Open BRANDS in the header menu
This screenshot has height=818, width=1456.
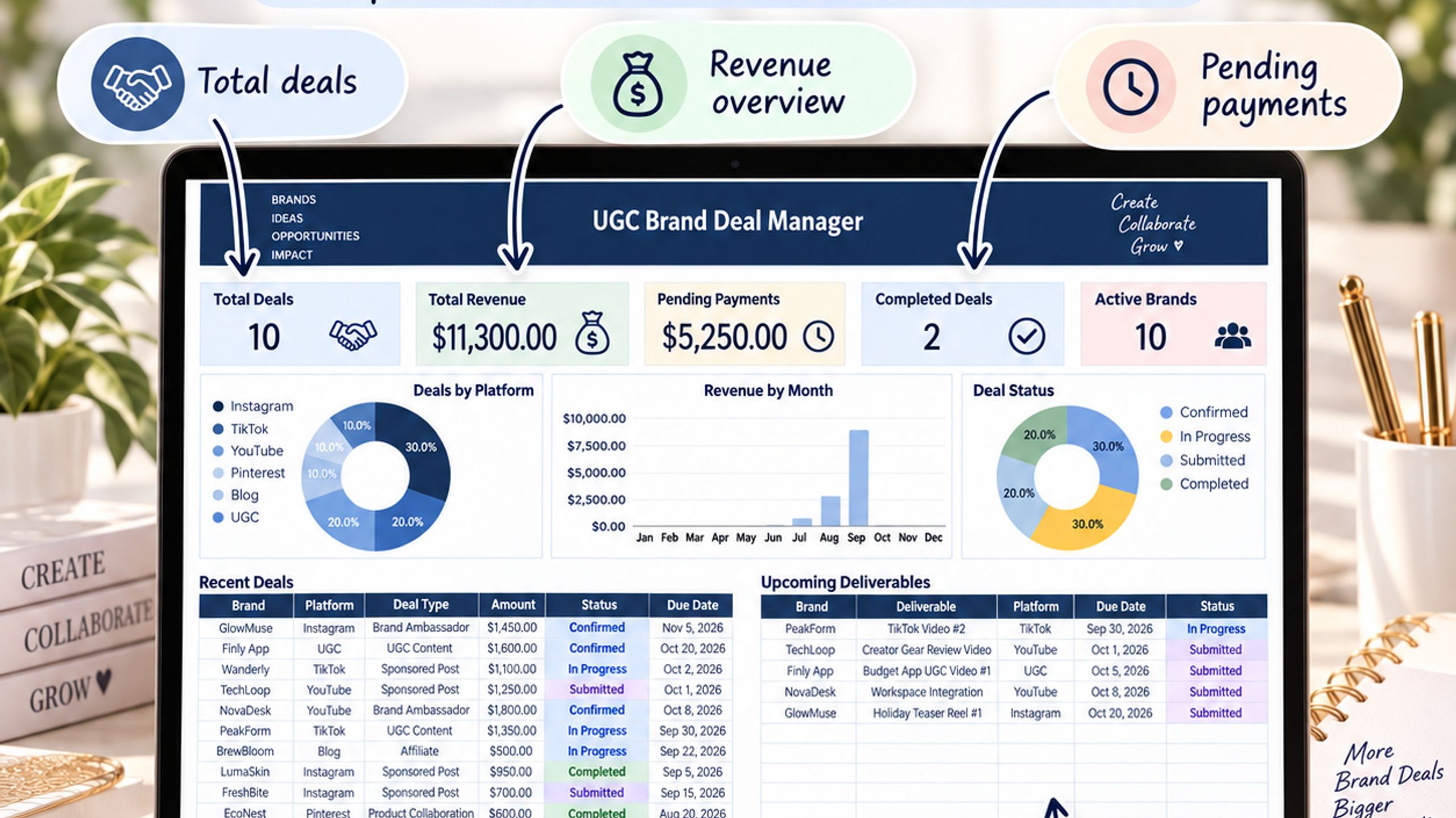coord(293,200)
